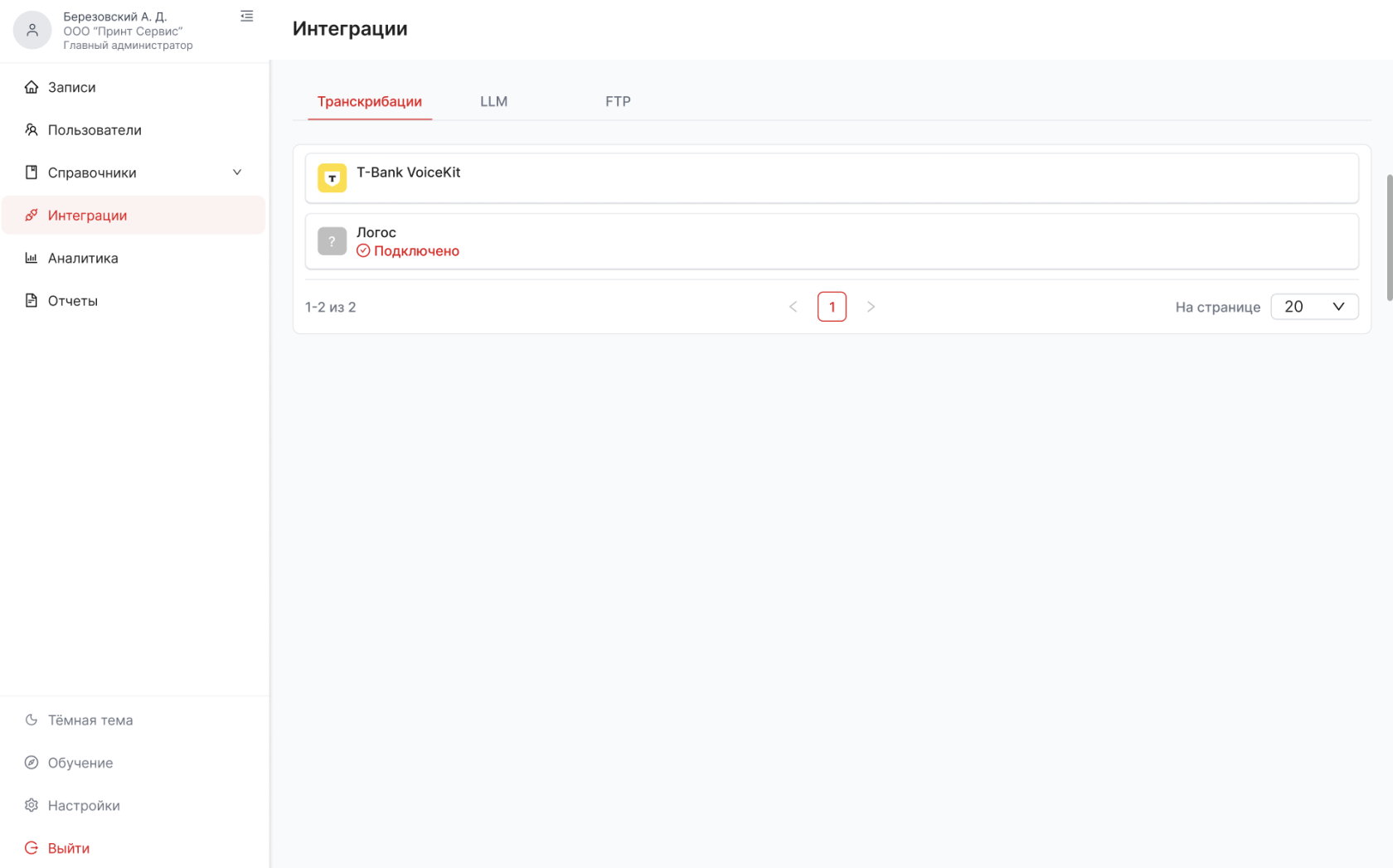Open Записи in the sidebar

click(133, 87)
